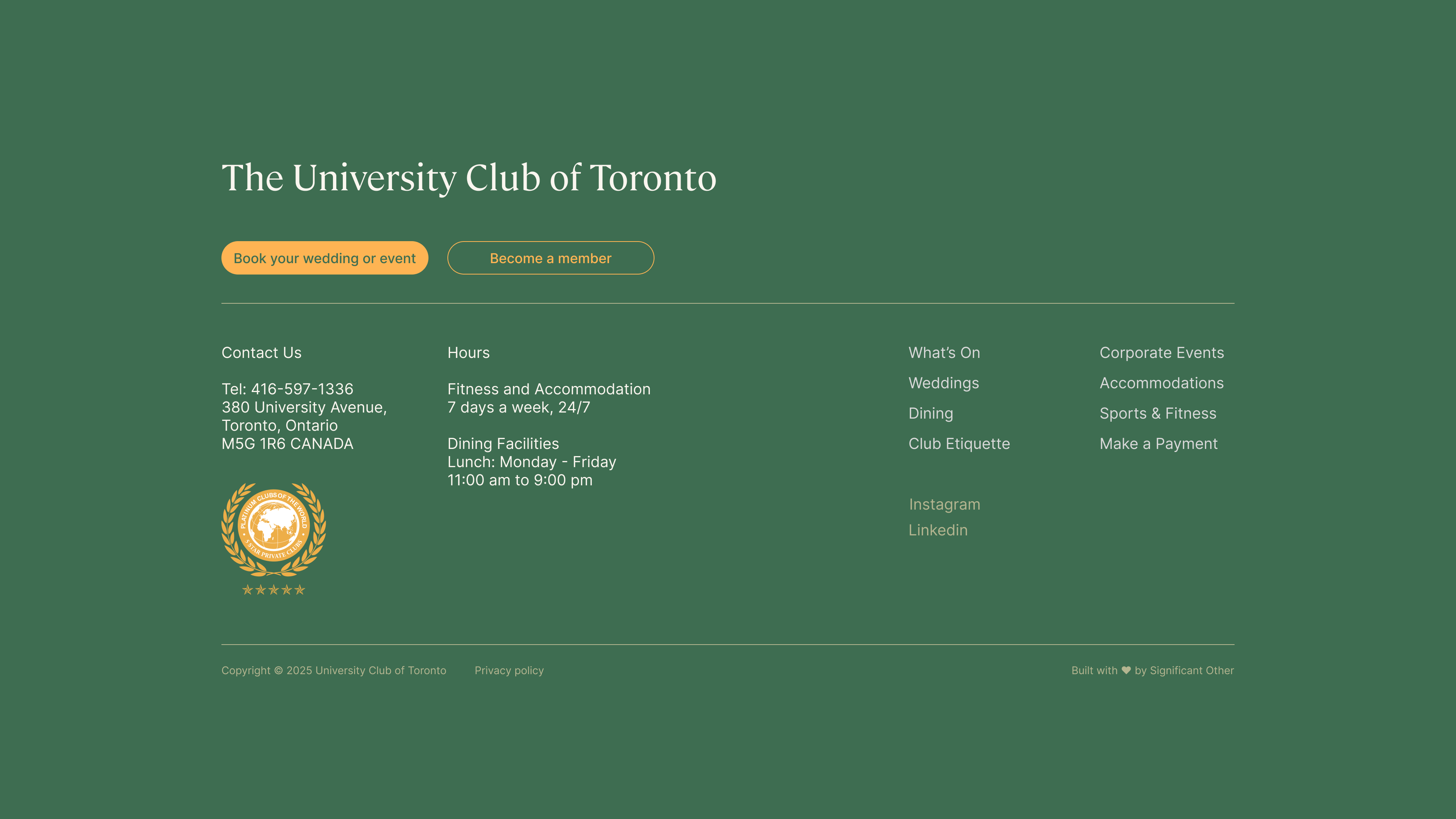The width and height of the screenshot is (1456, 819).
Task: Open the Instagram social link
Action: 944,504
